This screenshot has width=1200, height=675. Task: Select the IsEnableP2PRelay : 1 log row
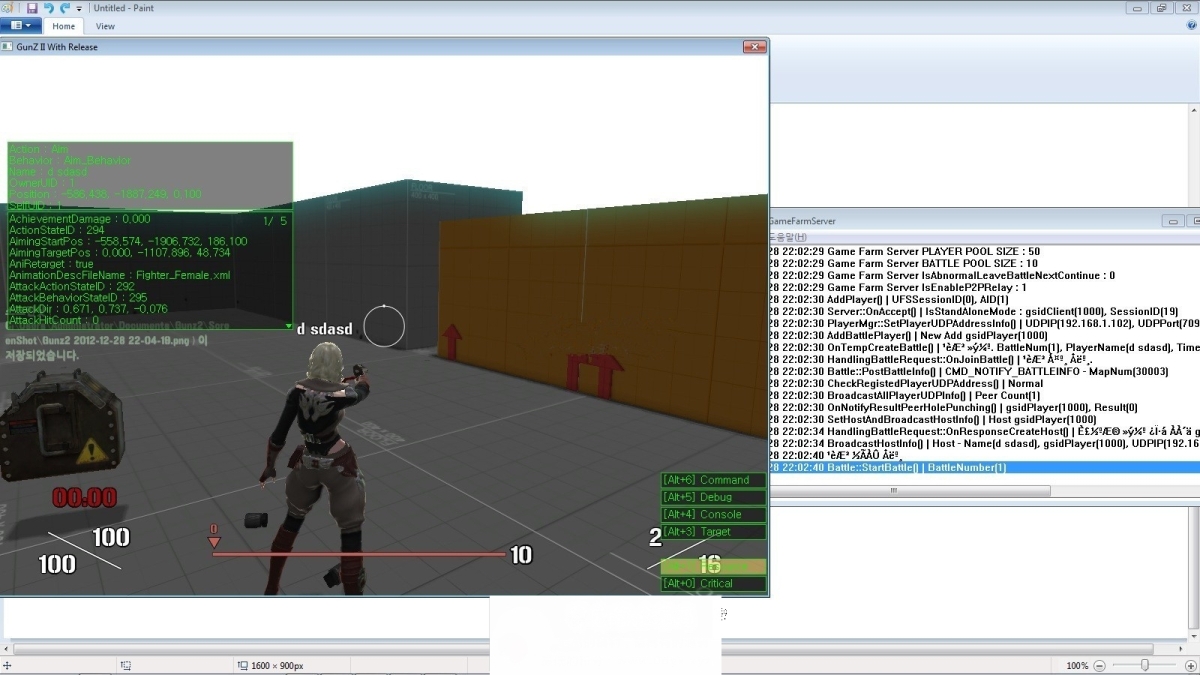984,287
